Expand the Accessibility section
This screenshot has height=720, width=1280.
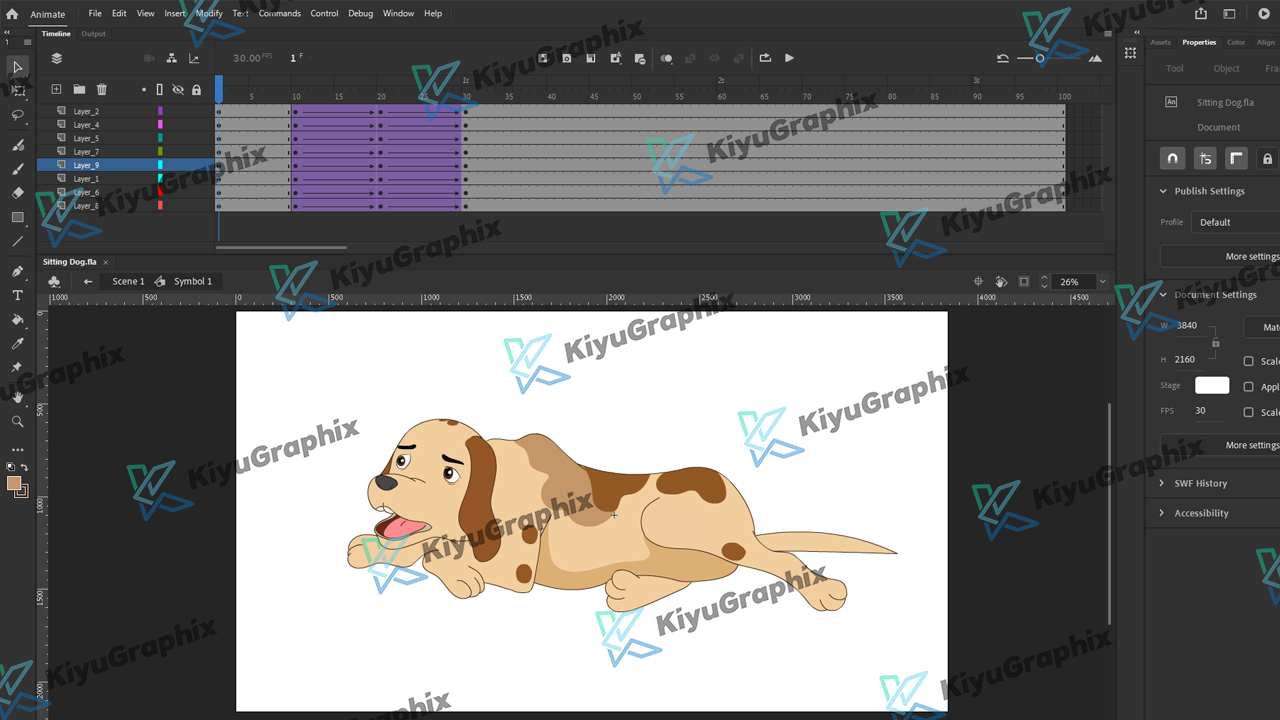(x=1162, y=513)
